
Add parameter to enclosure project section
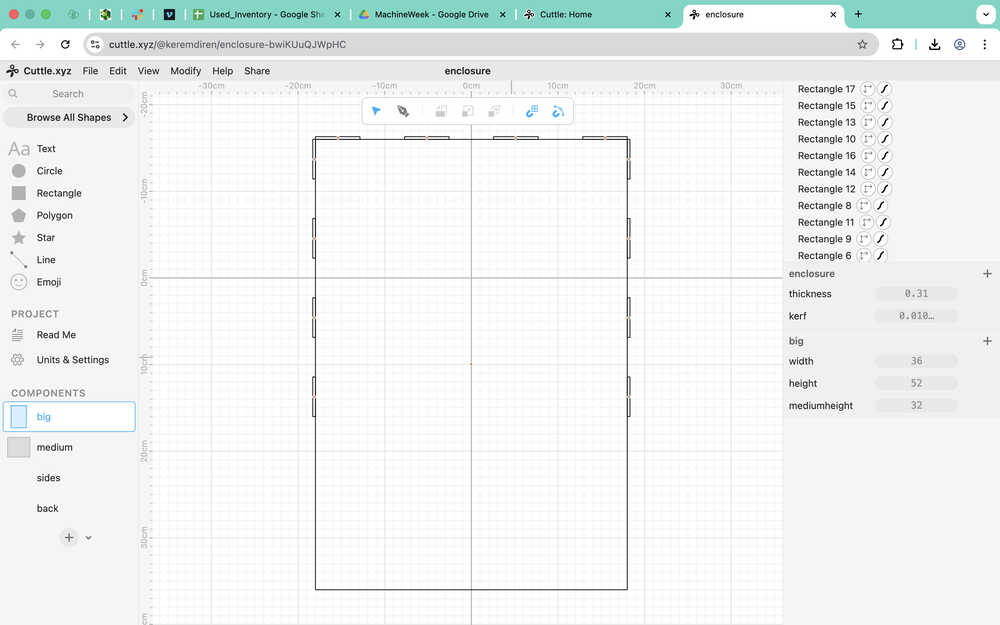click(x=987, y=274)
